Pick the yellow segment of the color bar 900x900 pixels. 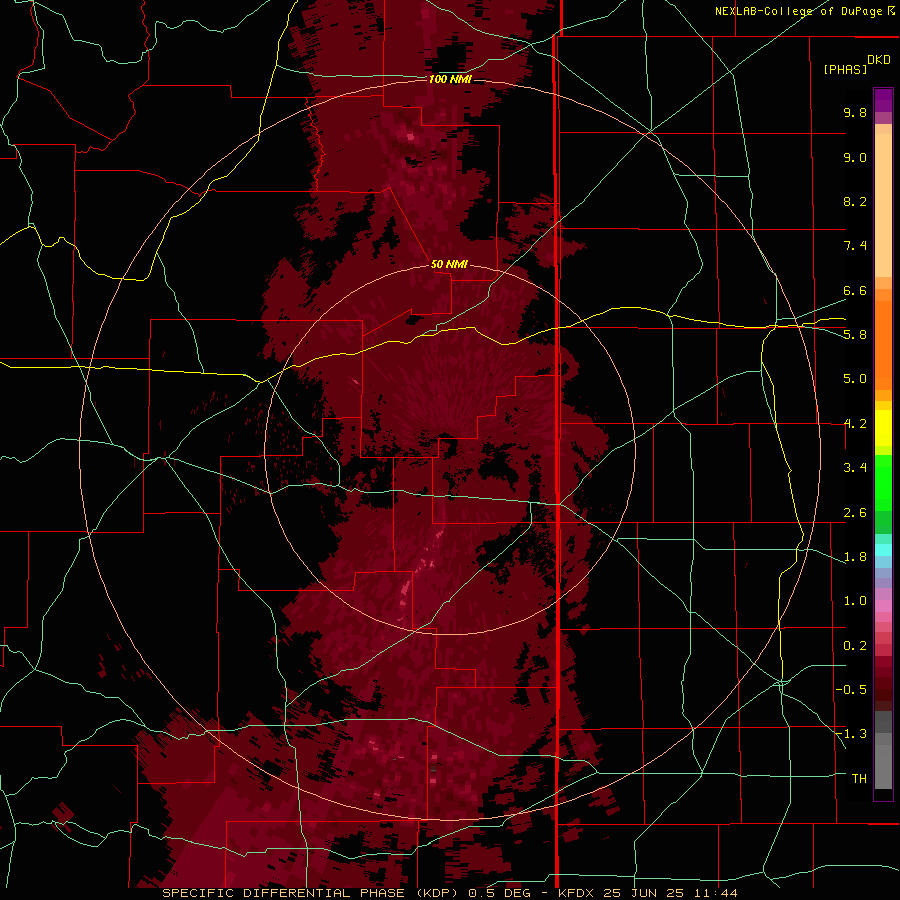pos(883,428)
